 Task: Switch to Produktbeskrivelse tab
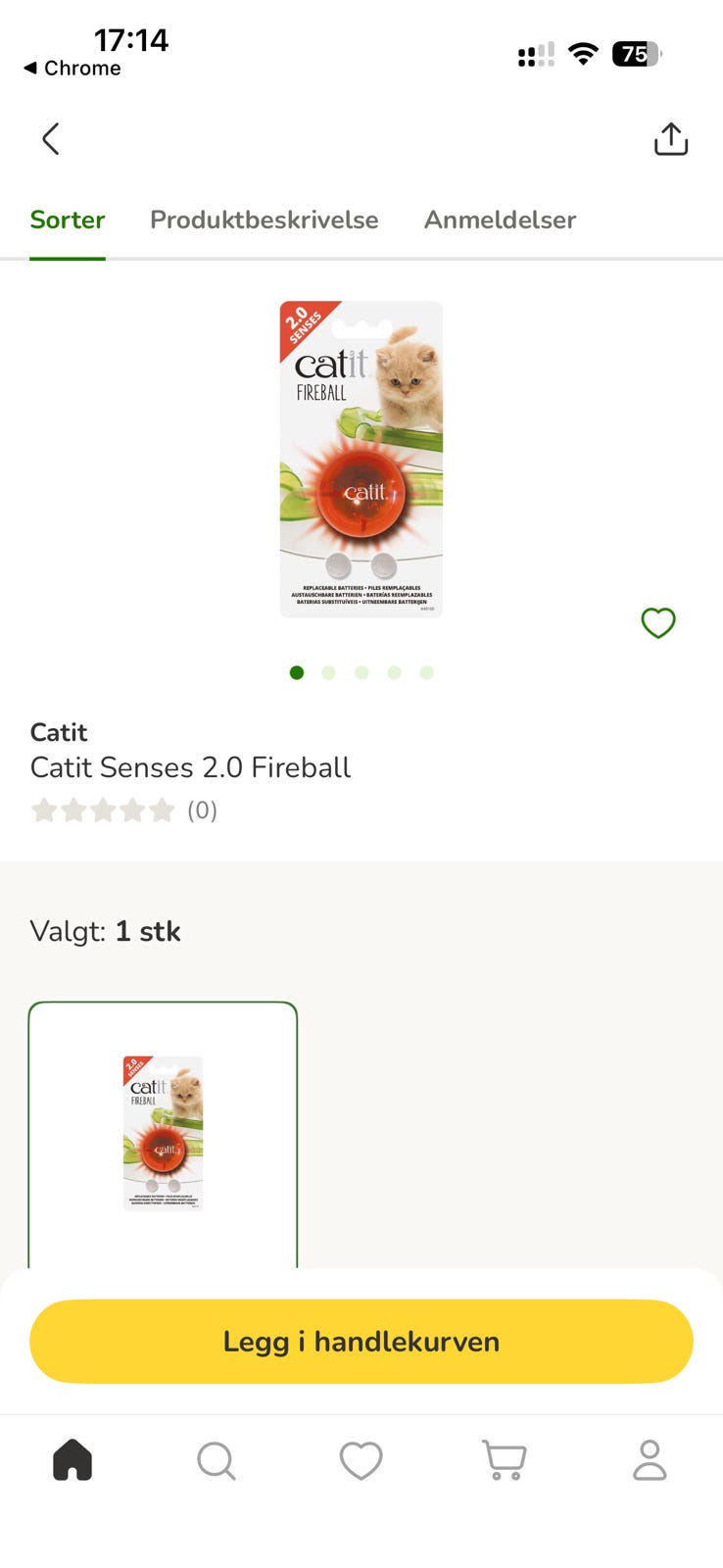coord(264,220)
